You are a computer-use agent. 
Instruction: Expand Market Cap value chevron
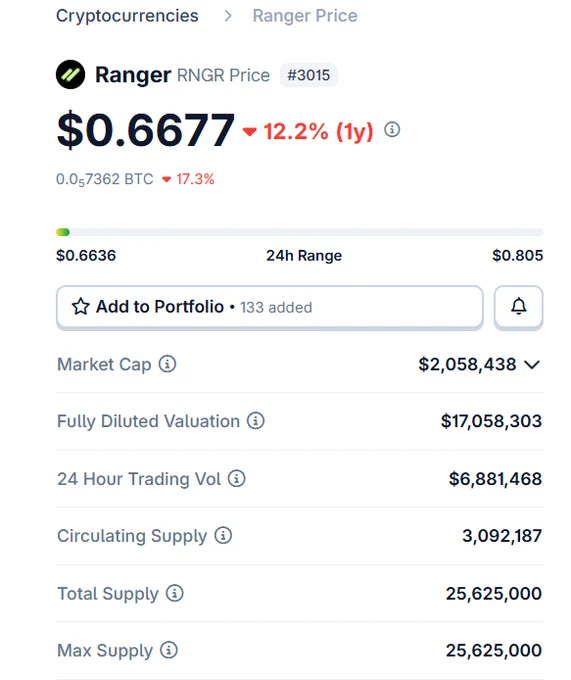click(532, 365)
